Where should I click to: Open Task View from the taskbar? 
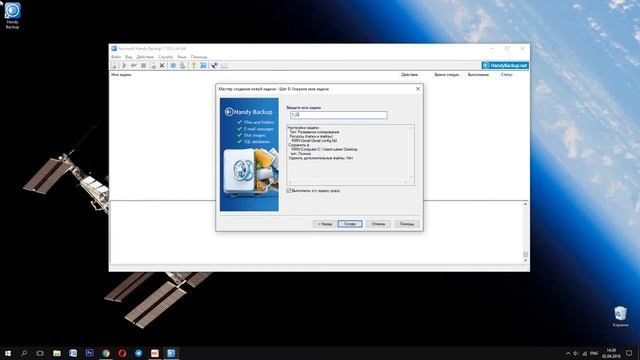[x=40, y=353]
